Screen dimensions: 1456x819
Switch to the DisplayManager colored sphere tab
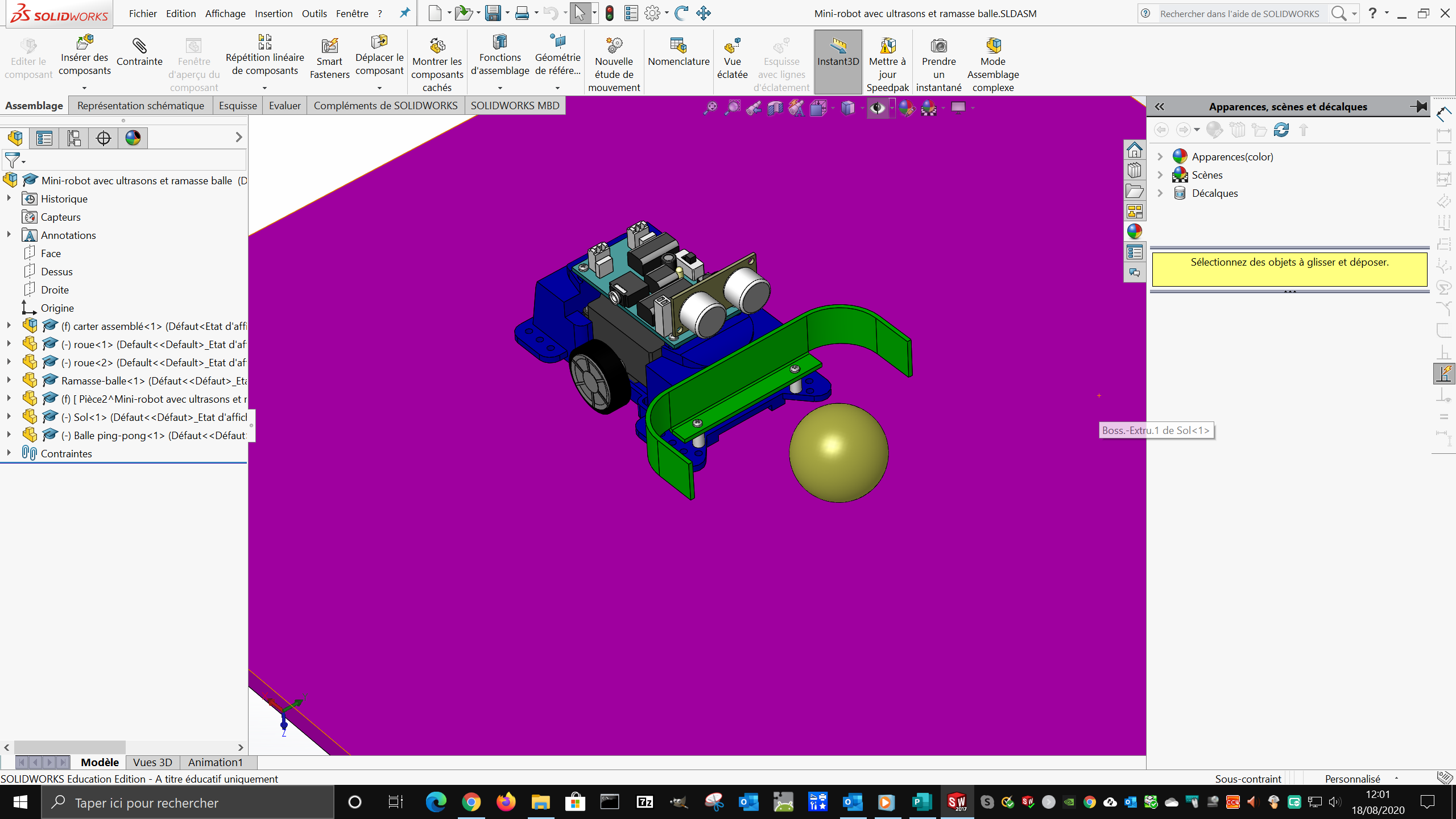133,138
